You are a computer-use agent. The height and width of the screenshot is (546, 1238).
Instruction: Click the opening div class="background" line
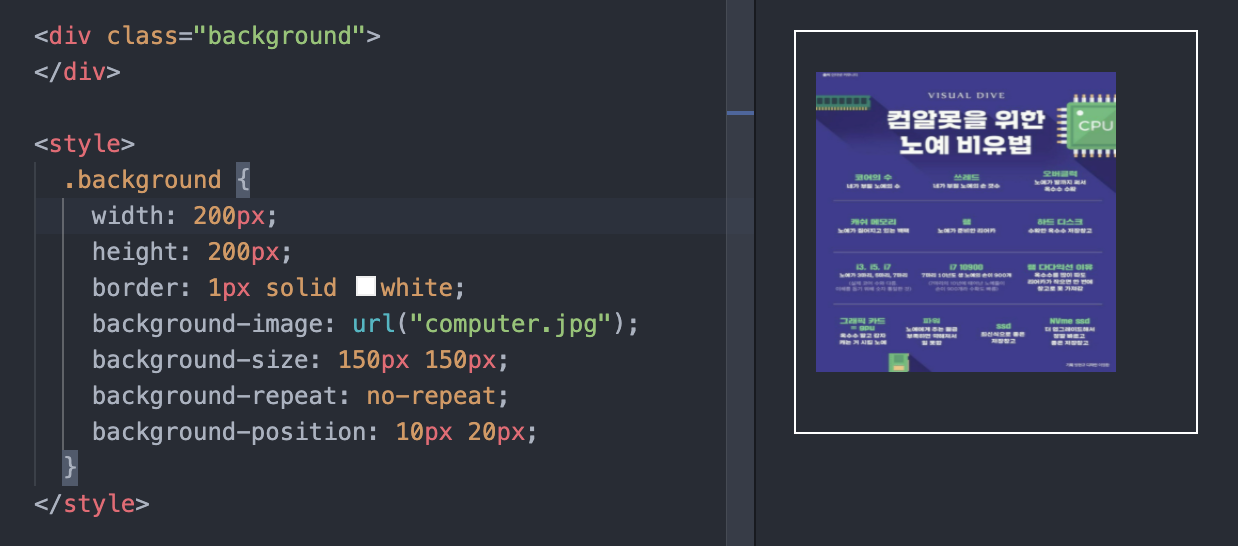click(208, 36)
